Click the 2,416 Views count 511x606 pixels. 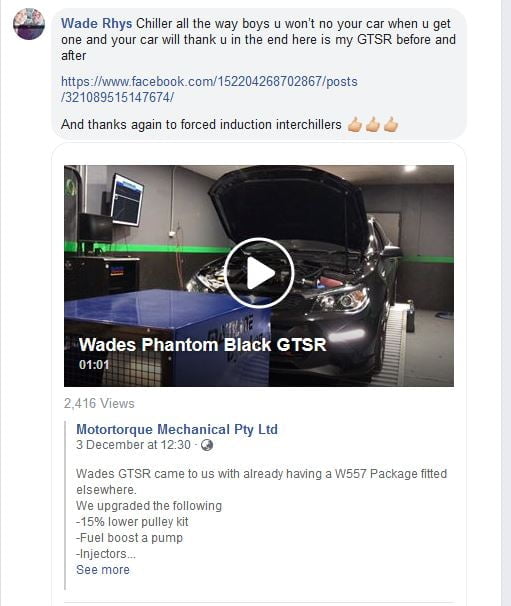[99, 403]
